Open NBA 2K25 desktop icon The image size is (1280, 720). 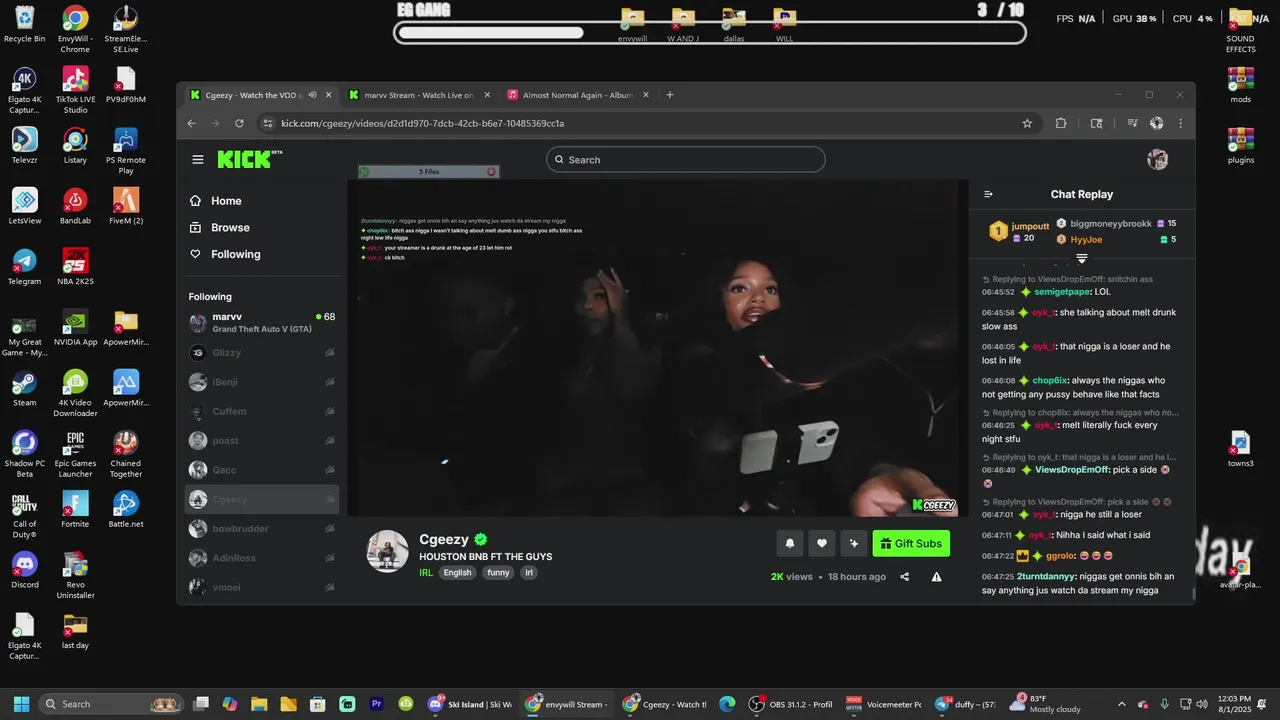pyautogui.click(x=75, y=267)
